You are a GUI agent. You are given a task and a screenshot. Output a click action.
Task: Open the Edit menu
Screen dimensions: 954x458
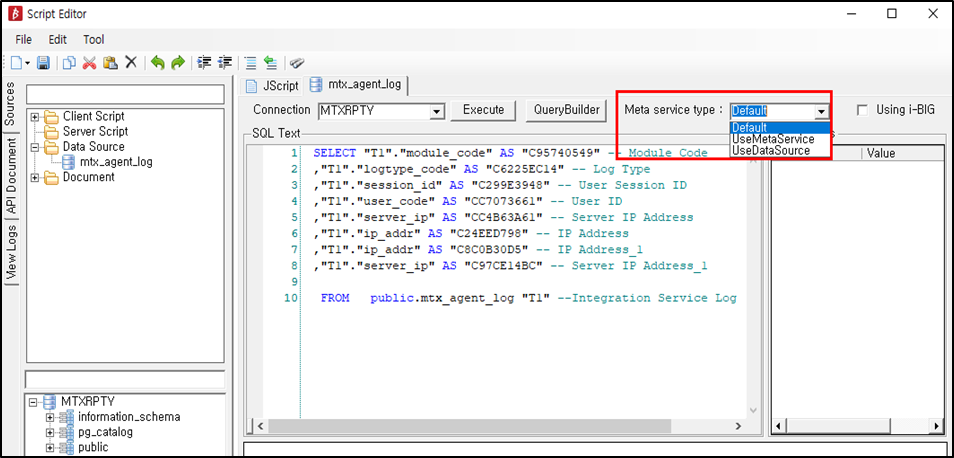(57, 40)
